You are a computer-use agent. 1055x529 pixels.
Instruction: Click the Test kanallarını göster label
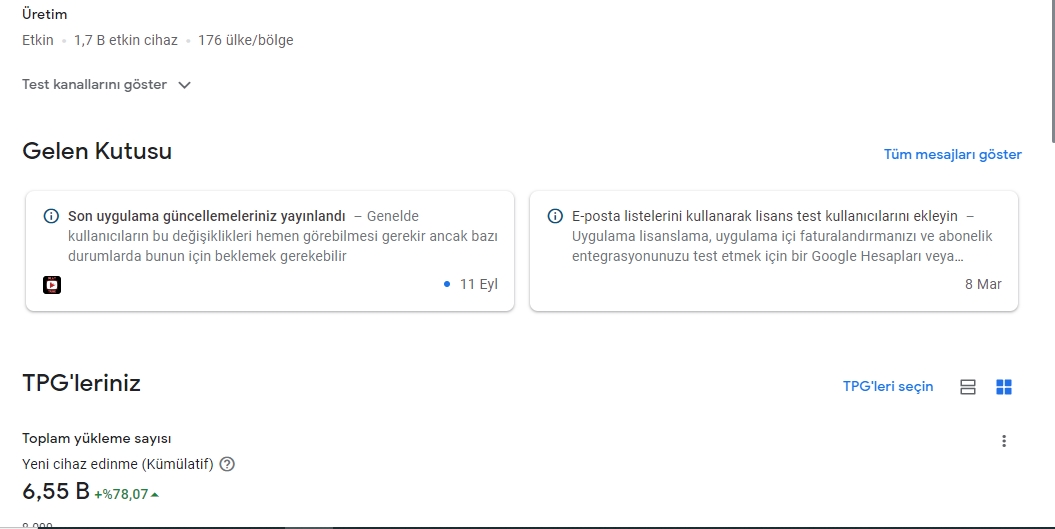tap(94, 84)
